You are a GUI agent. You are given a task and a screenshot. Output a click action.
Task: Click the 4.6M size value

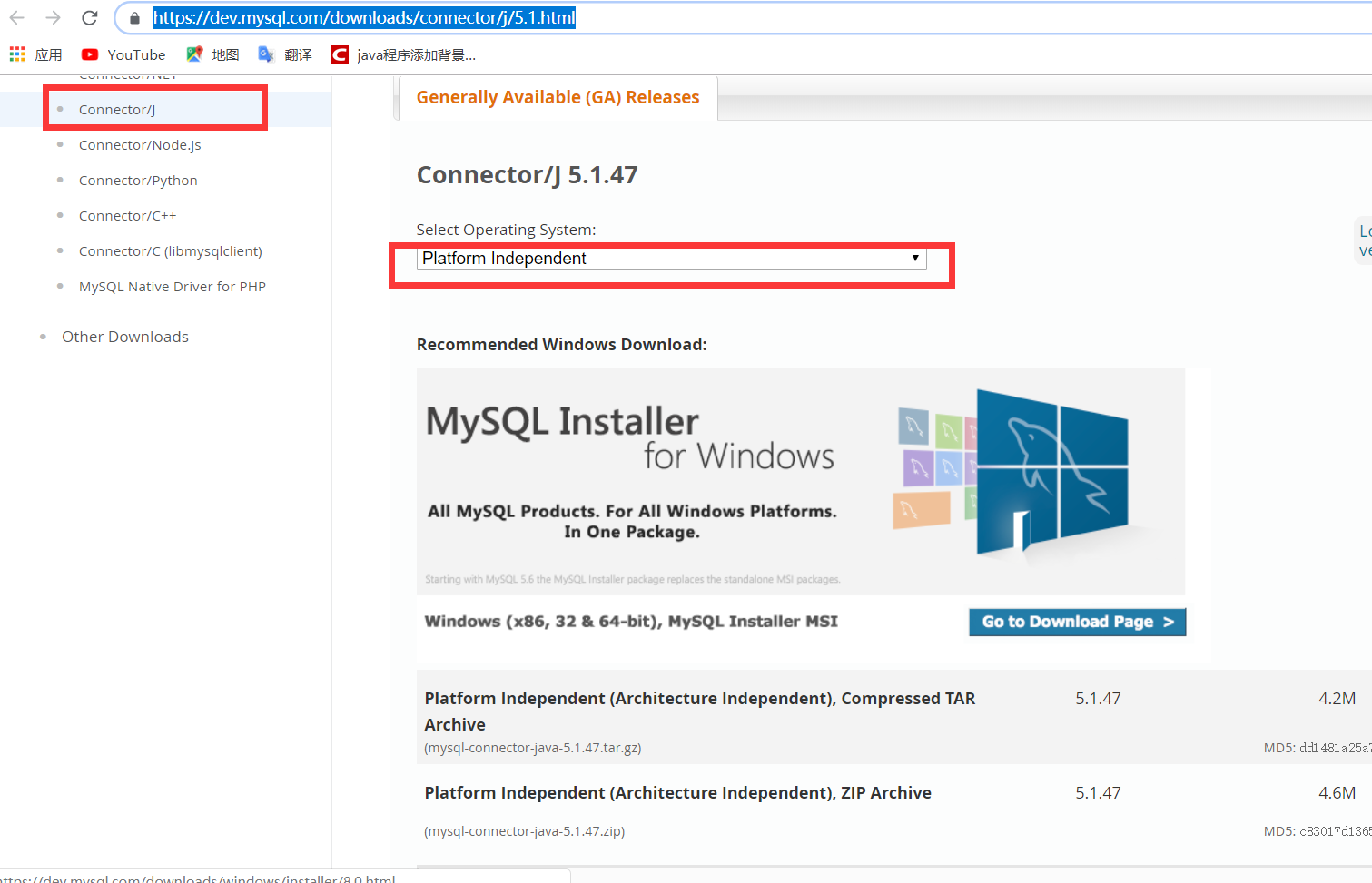pos(1337,793)
